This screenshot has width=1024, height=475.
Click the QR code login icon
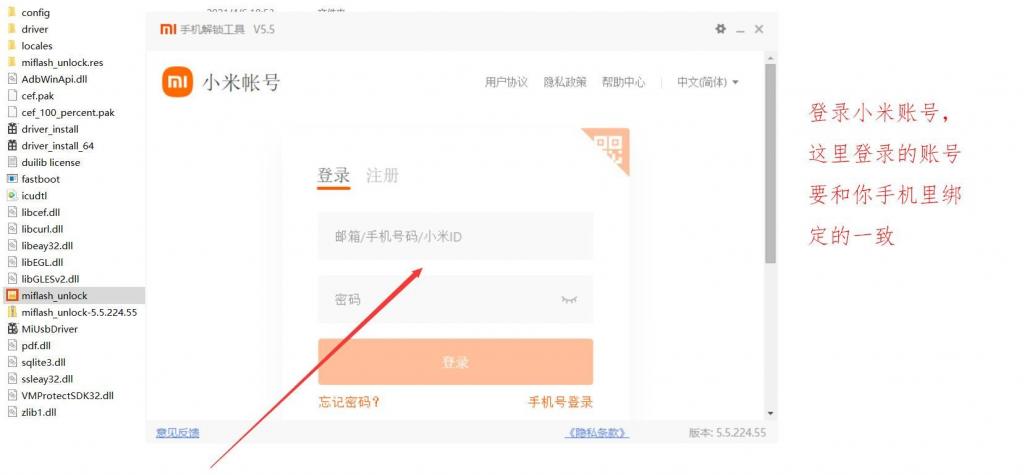[x=608, y=150]
